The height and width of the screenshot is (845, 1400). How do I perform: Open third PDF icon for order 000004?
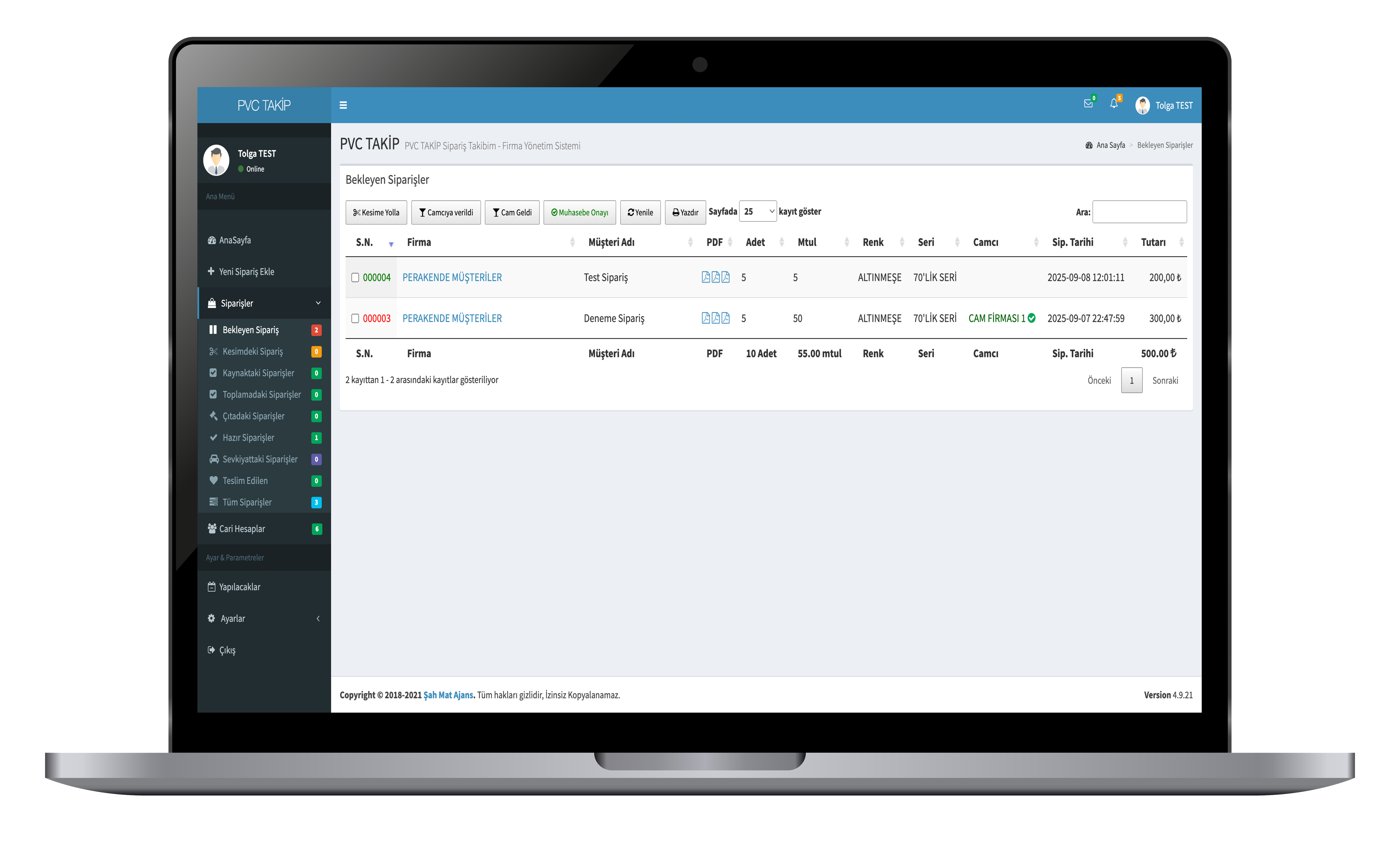(726, 277)
